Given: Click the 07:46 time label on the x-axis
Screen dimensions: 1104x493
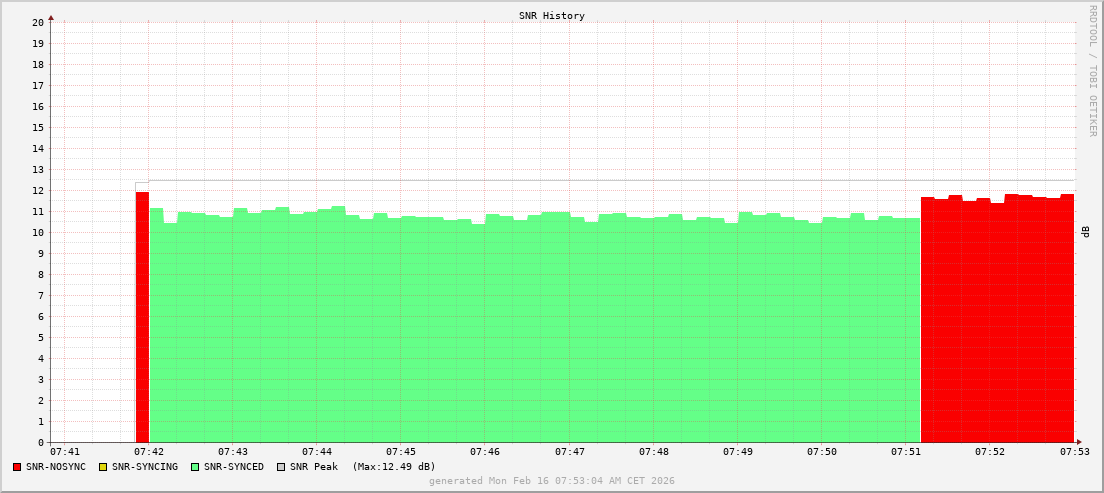Looking at the screenshot, I should tap(485, 453).
